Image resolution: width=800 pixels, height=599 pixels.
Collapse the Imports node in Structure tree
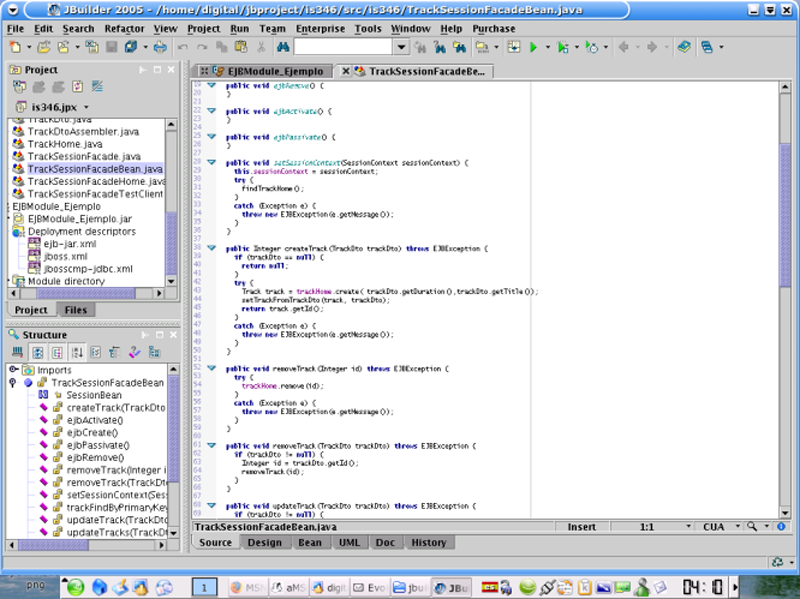click(x=13, y=370)
